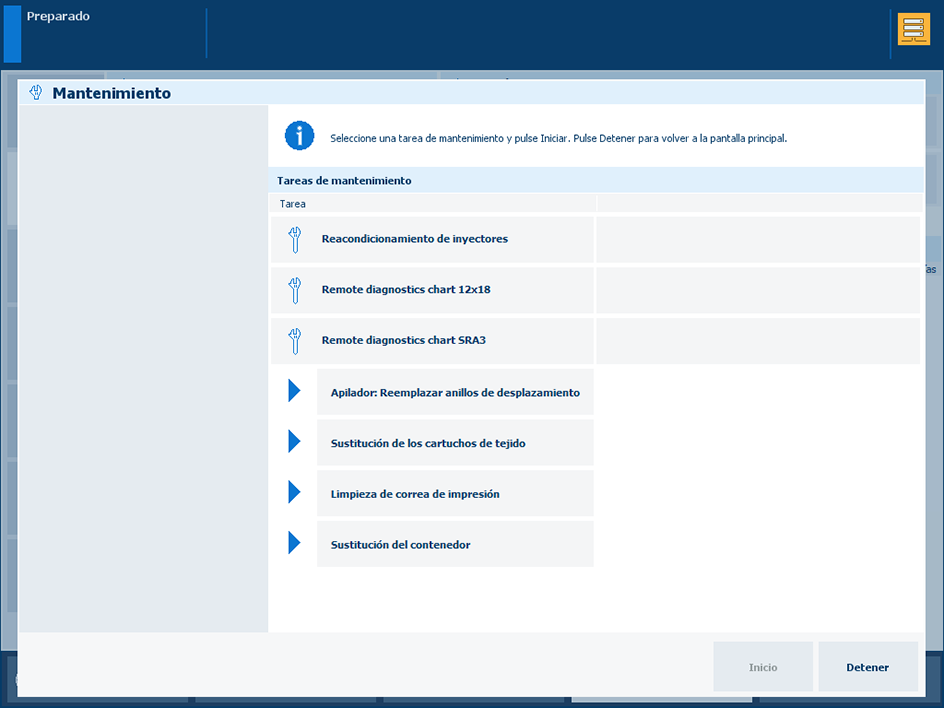Click the Tareas de mantenimiento section header

[596, 180]
